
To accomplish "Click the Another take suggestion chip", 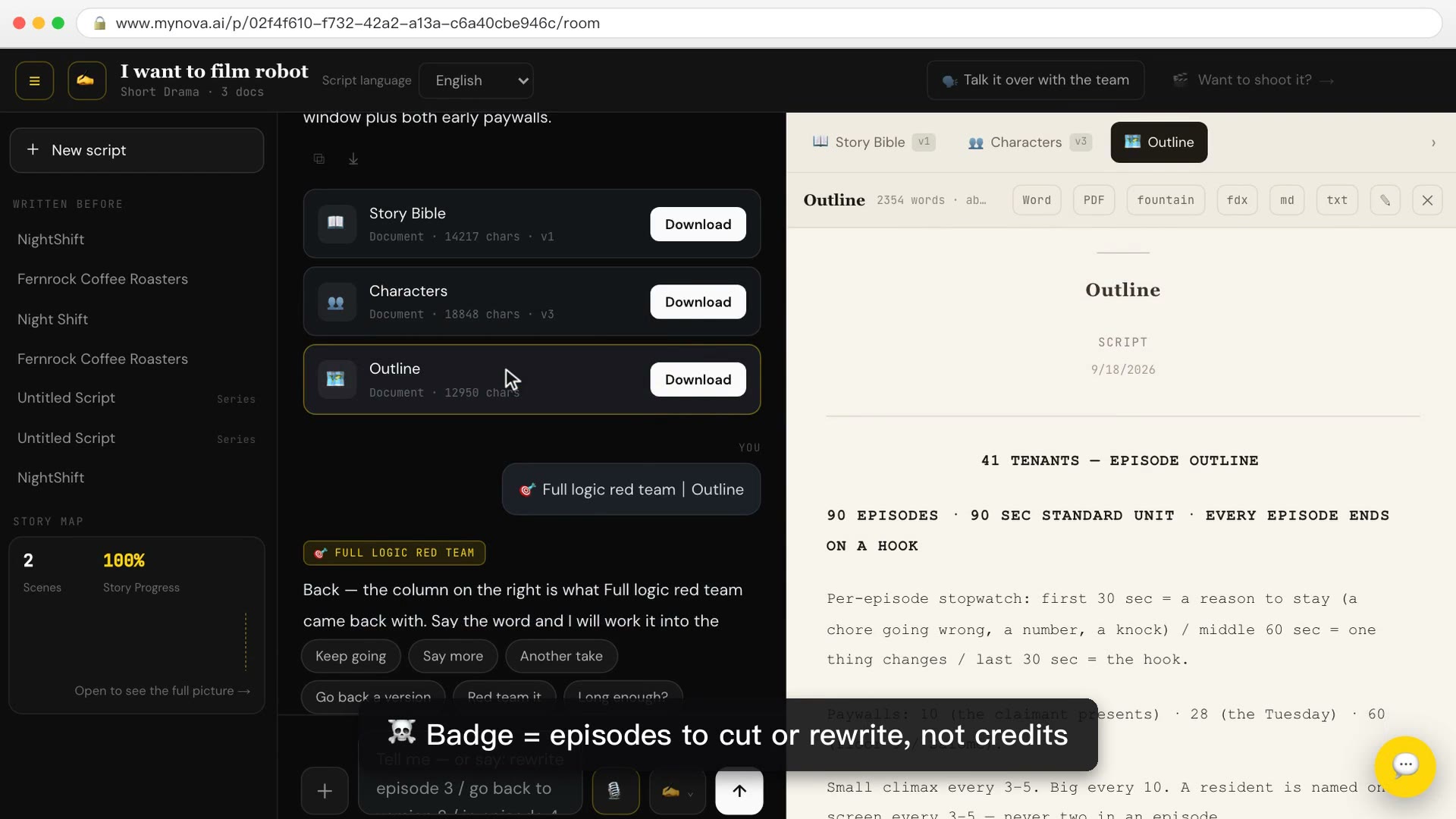I will (x=561, y=656).
